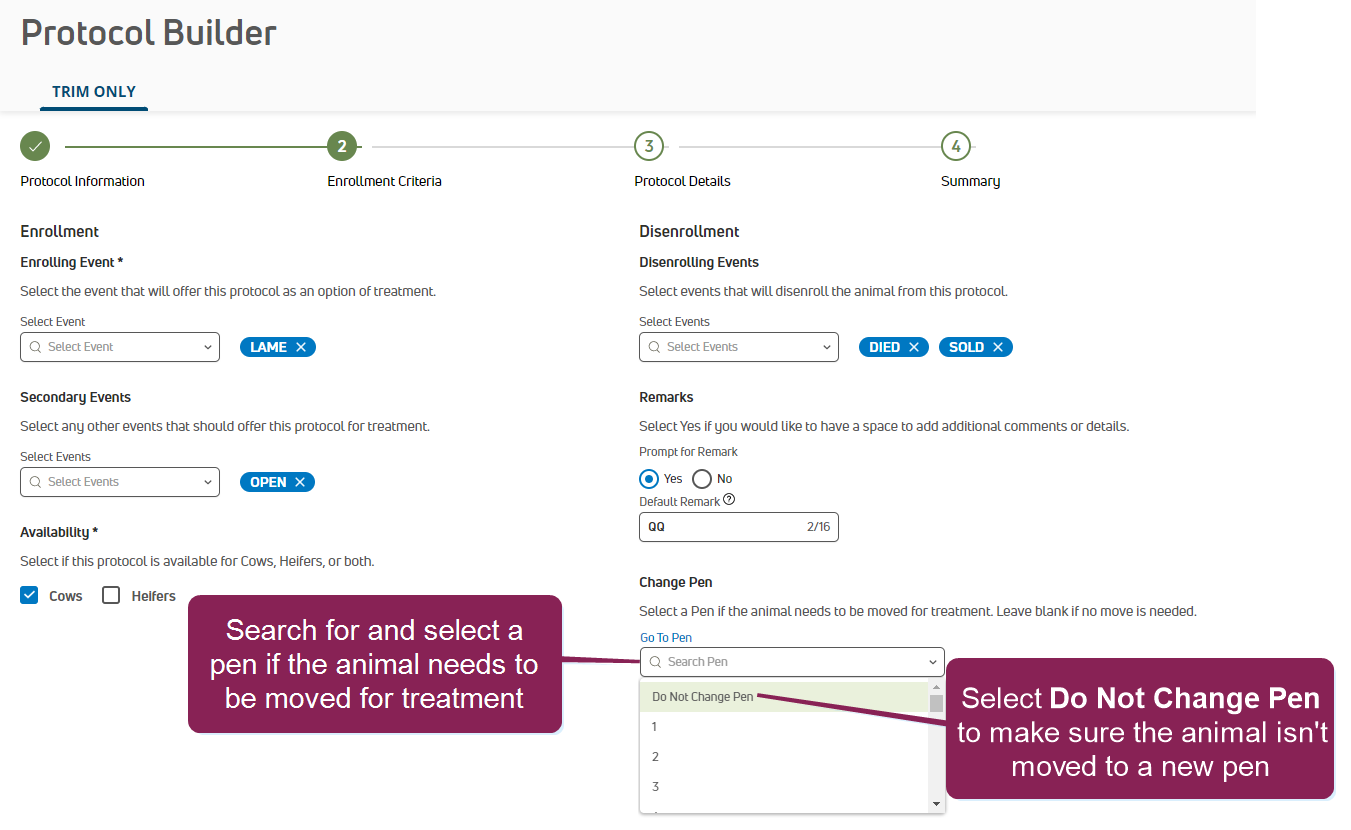Image resolution: width=1351 pixels, height=830 pixels.
Task: Open the Secondary Events dropdown
Action: pyautogui.click(x=120, y=482)
